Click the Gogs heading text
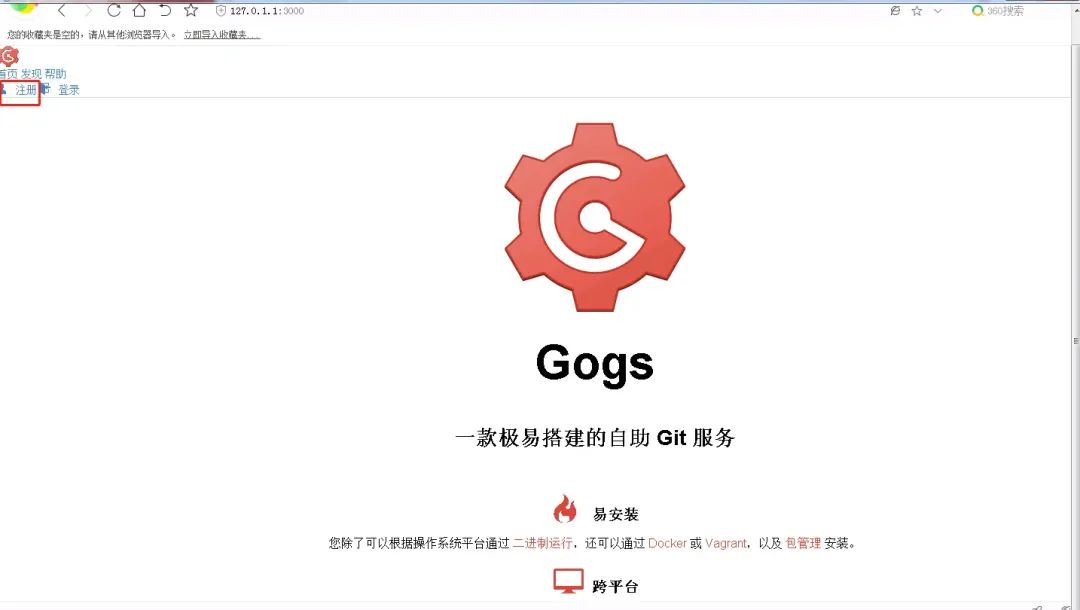Image resolution: width=1080 pixels, height=610 pixels. 594,364
